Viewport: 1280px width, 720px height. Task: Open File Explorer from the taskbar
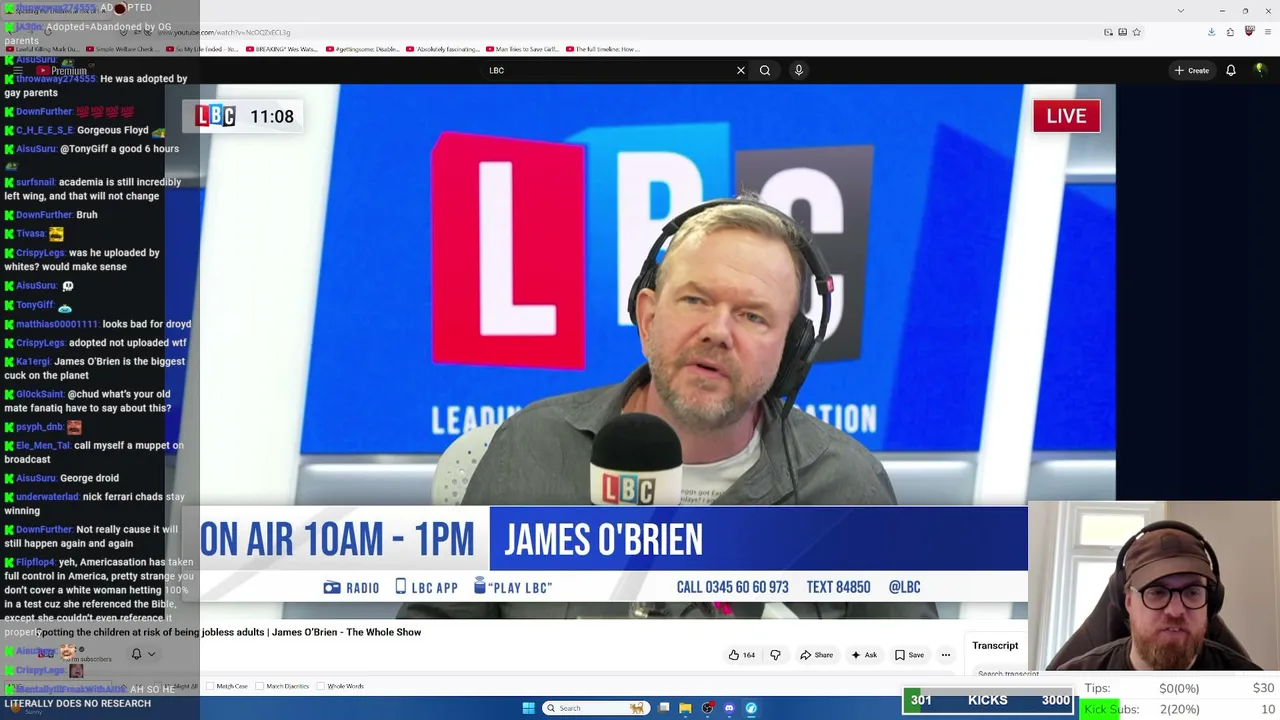tap(685, 708)
